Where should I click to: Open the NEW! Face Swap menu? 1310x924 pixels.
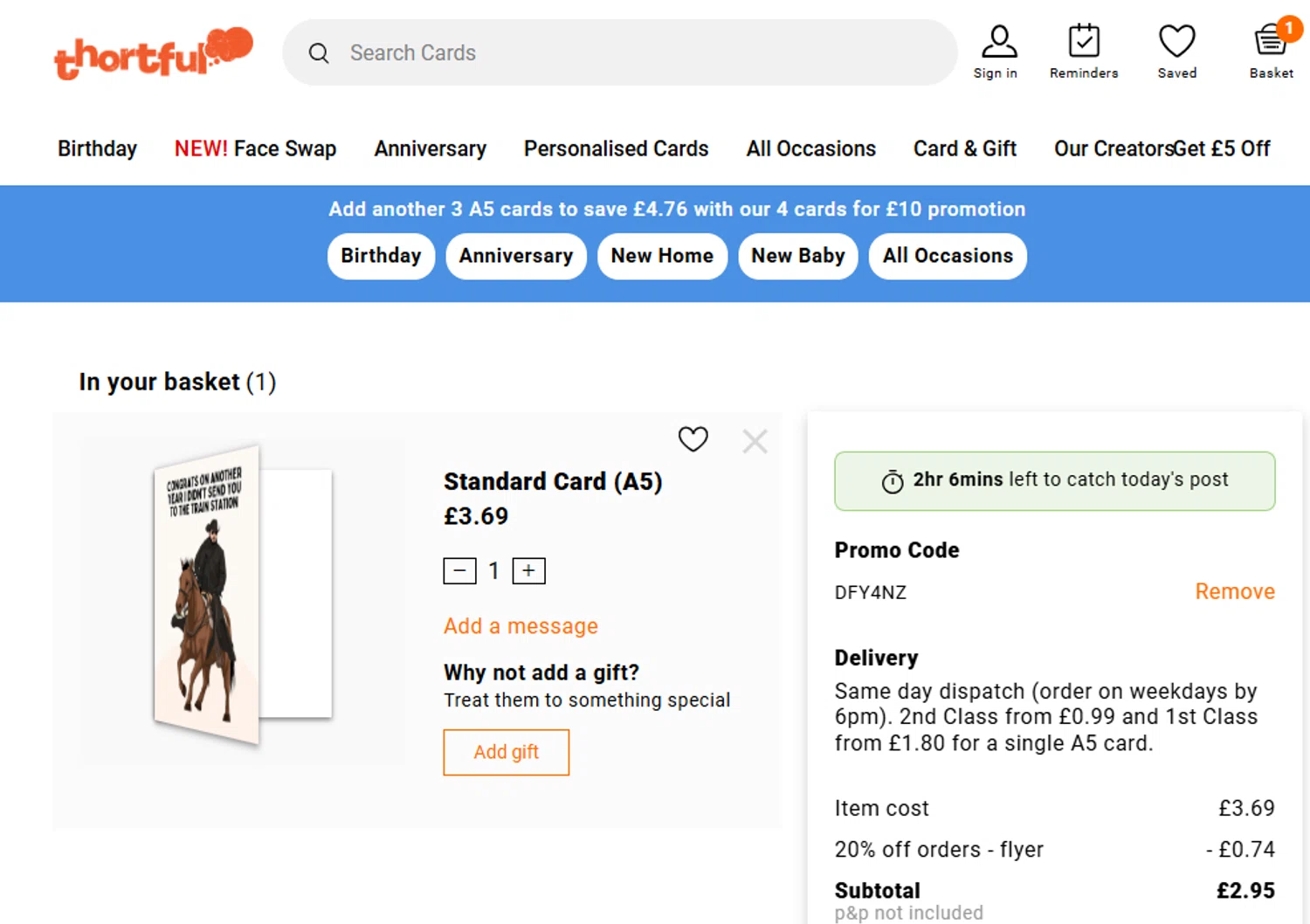[255, 148]
